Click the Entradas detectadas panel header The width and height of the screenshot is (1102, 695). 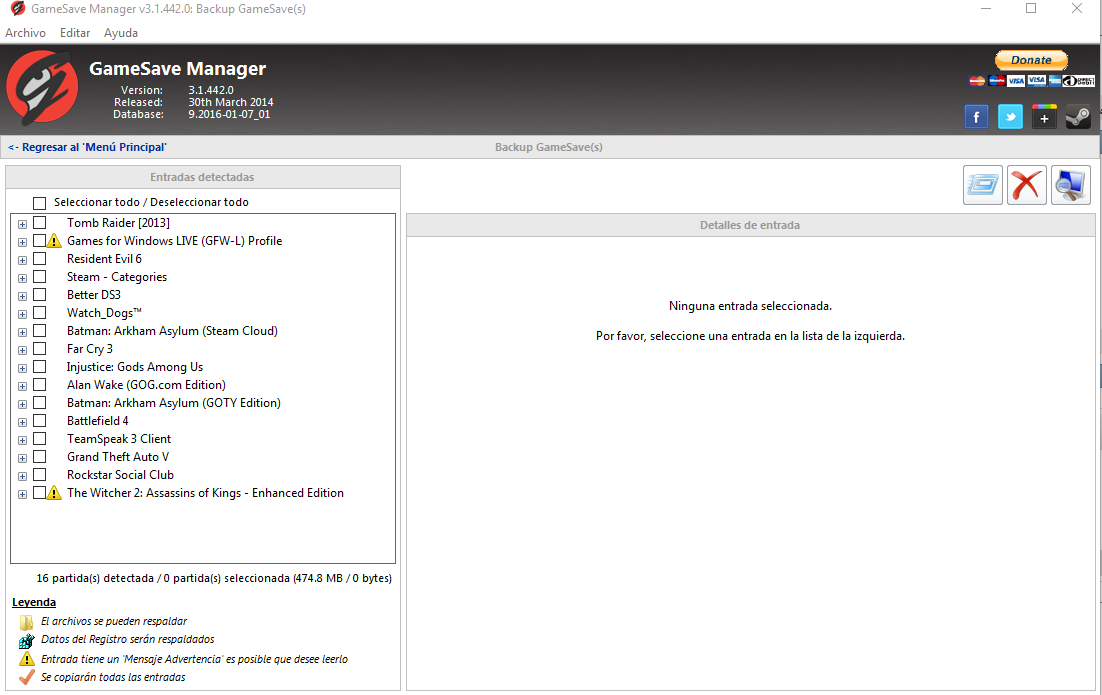pyautogui.click(x=202, y=177)
